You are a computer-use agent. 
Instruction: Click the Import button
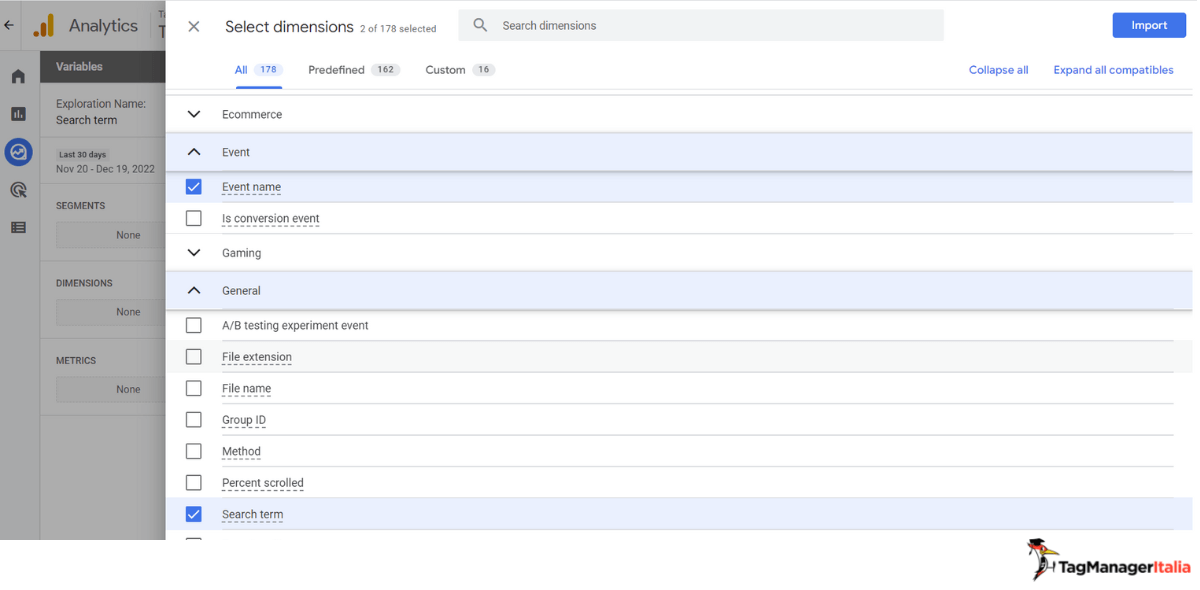pyautogui.click(x=1149, y=25)
